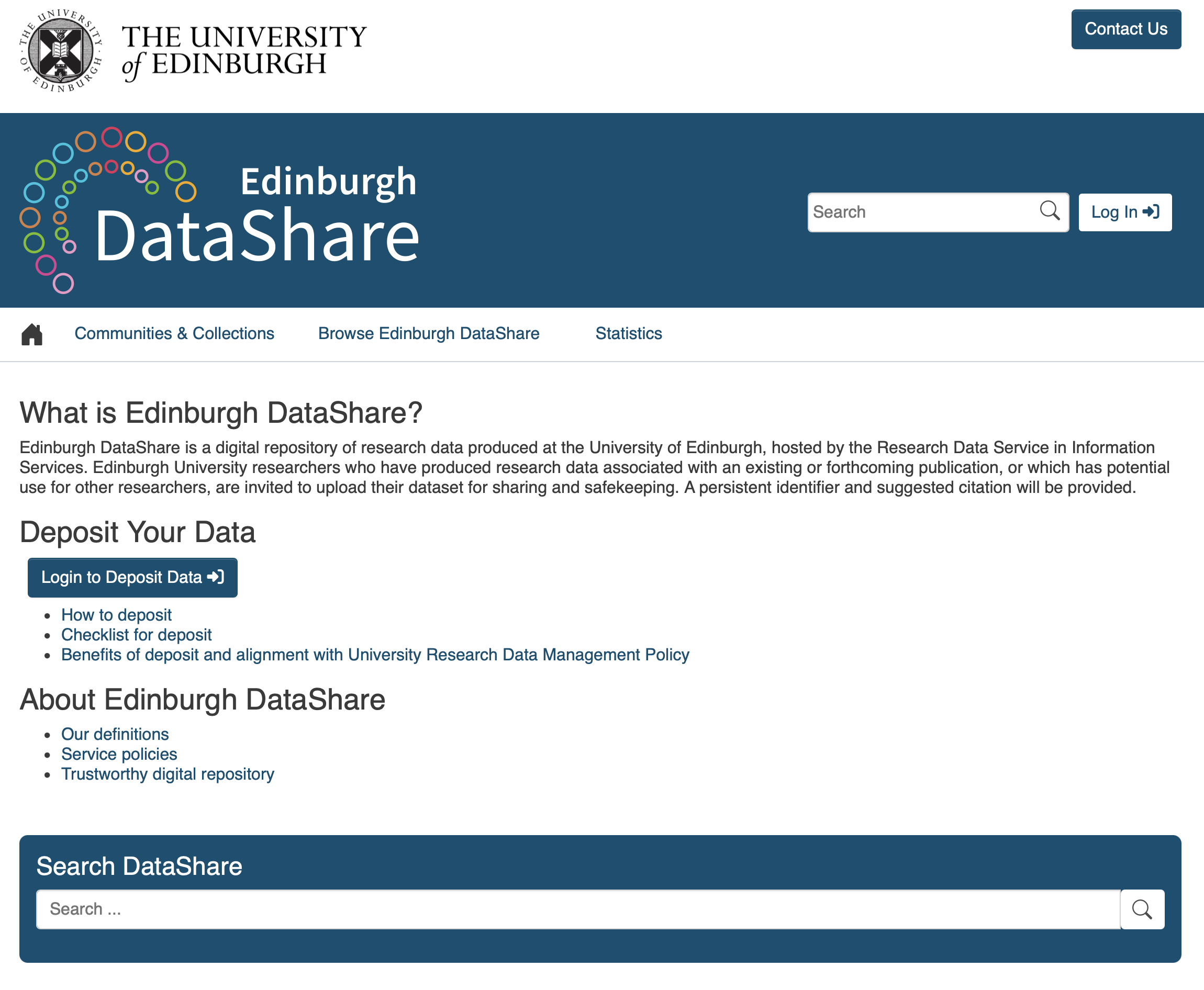This screenshot has width=1204, height=990.
Task: Click the 'Deposit Your Data' heading
Action: (138, 532)
